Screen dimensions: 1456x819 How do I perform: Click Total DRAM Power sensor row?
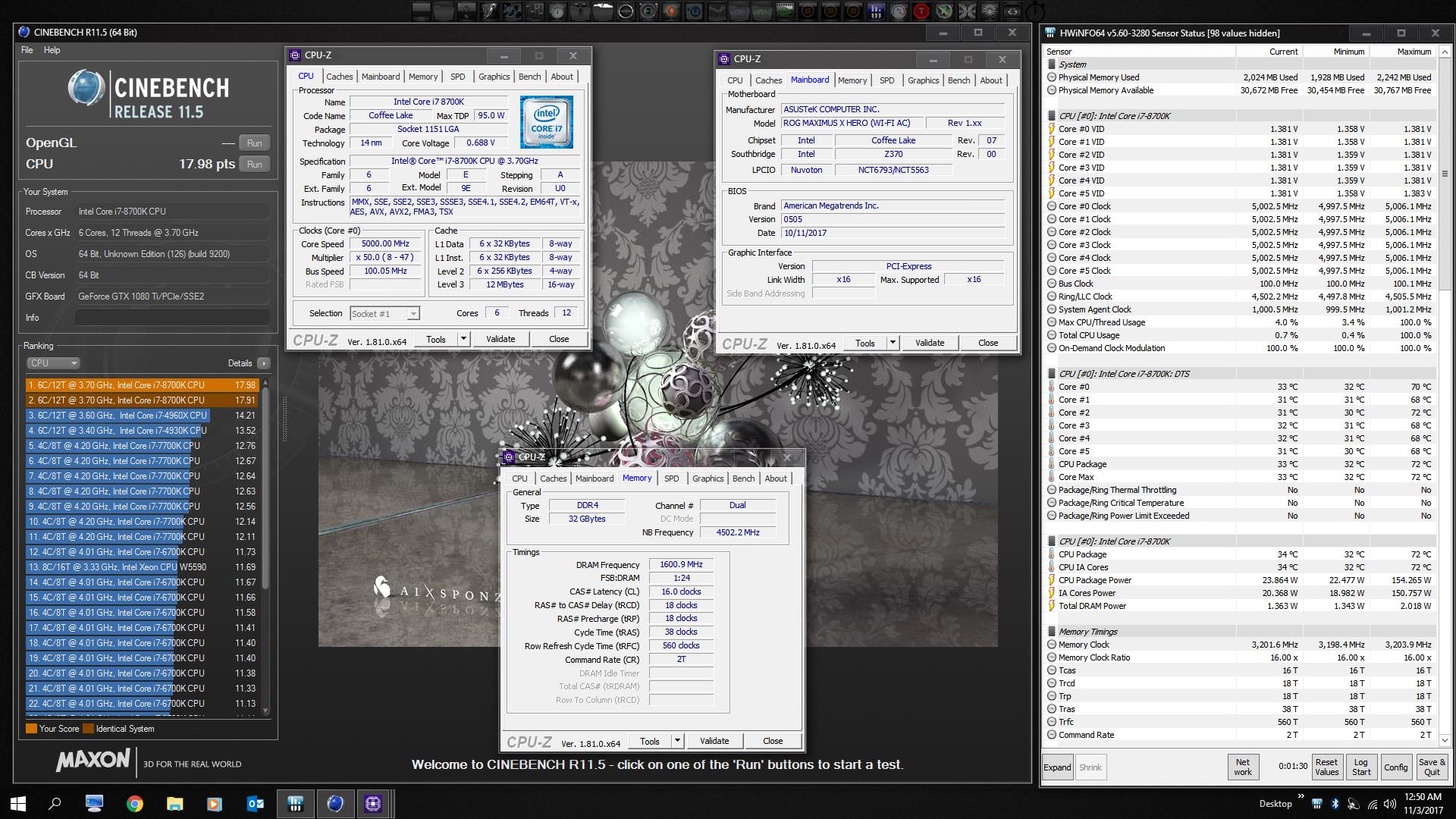(x=1241, y=606)
